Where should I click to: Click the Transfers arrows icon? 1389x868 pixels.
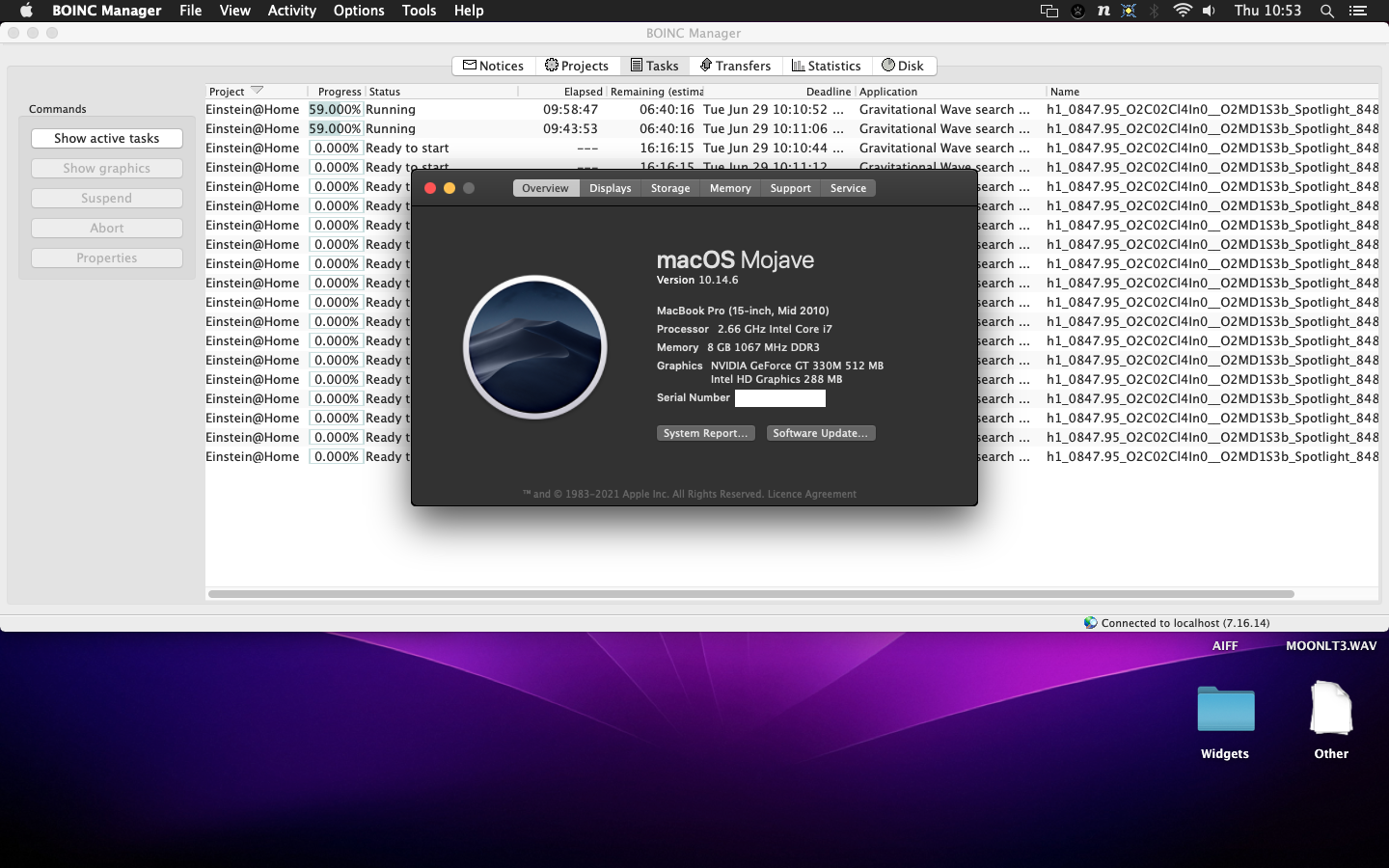point(706,65)
